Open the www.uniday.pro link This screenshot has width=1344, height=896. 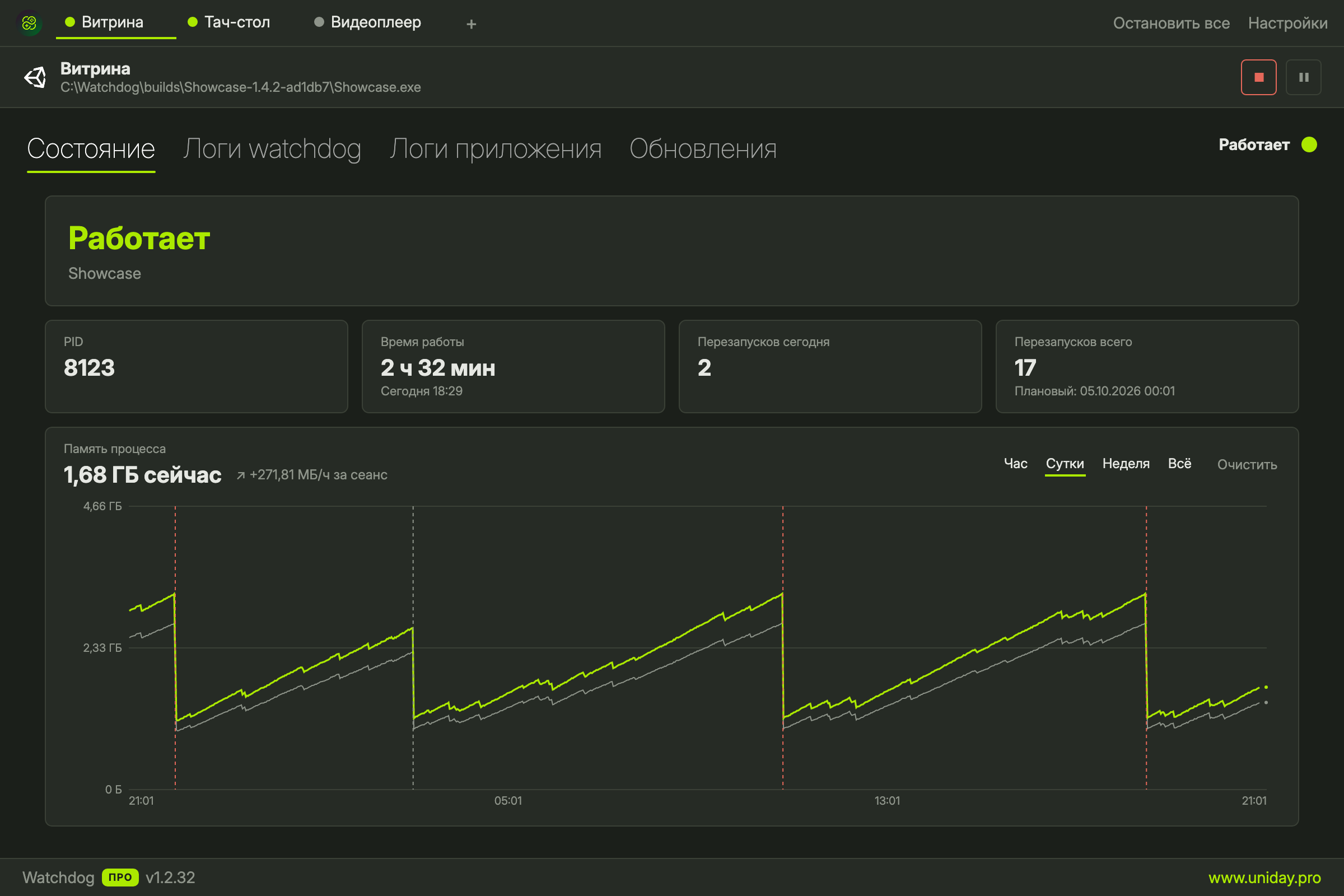pos(1264,878)
